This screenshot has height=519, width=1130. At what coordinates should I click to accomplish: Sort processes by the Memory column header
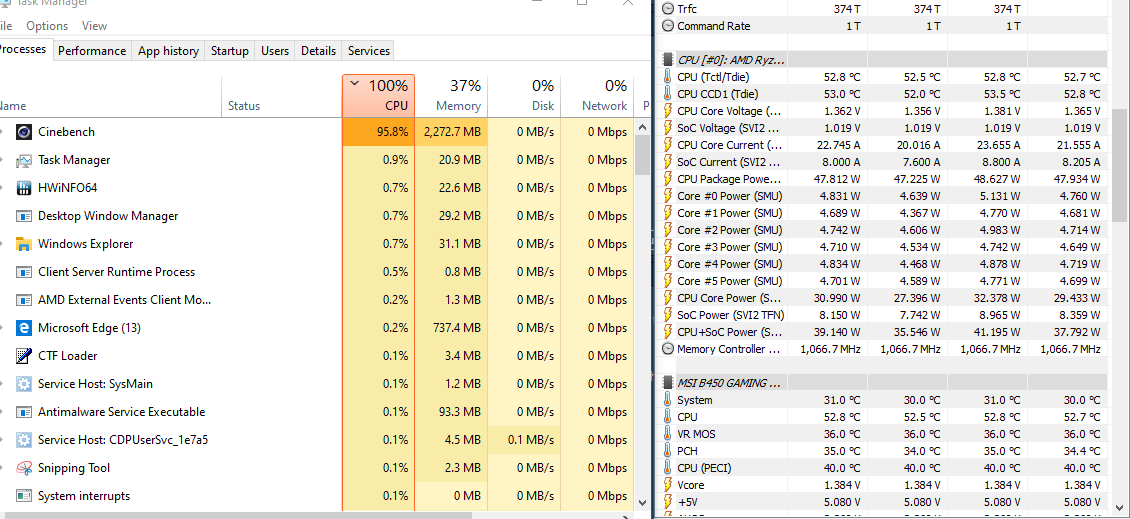pos(451,95)
